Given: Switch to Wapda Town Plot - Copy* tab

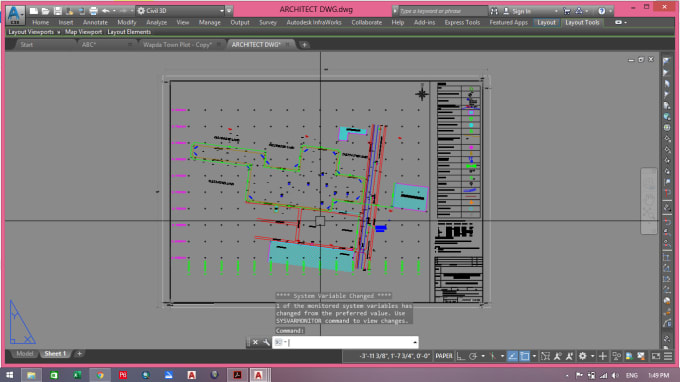Looking at the screenshot, I should [177, 45].
